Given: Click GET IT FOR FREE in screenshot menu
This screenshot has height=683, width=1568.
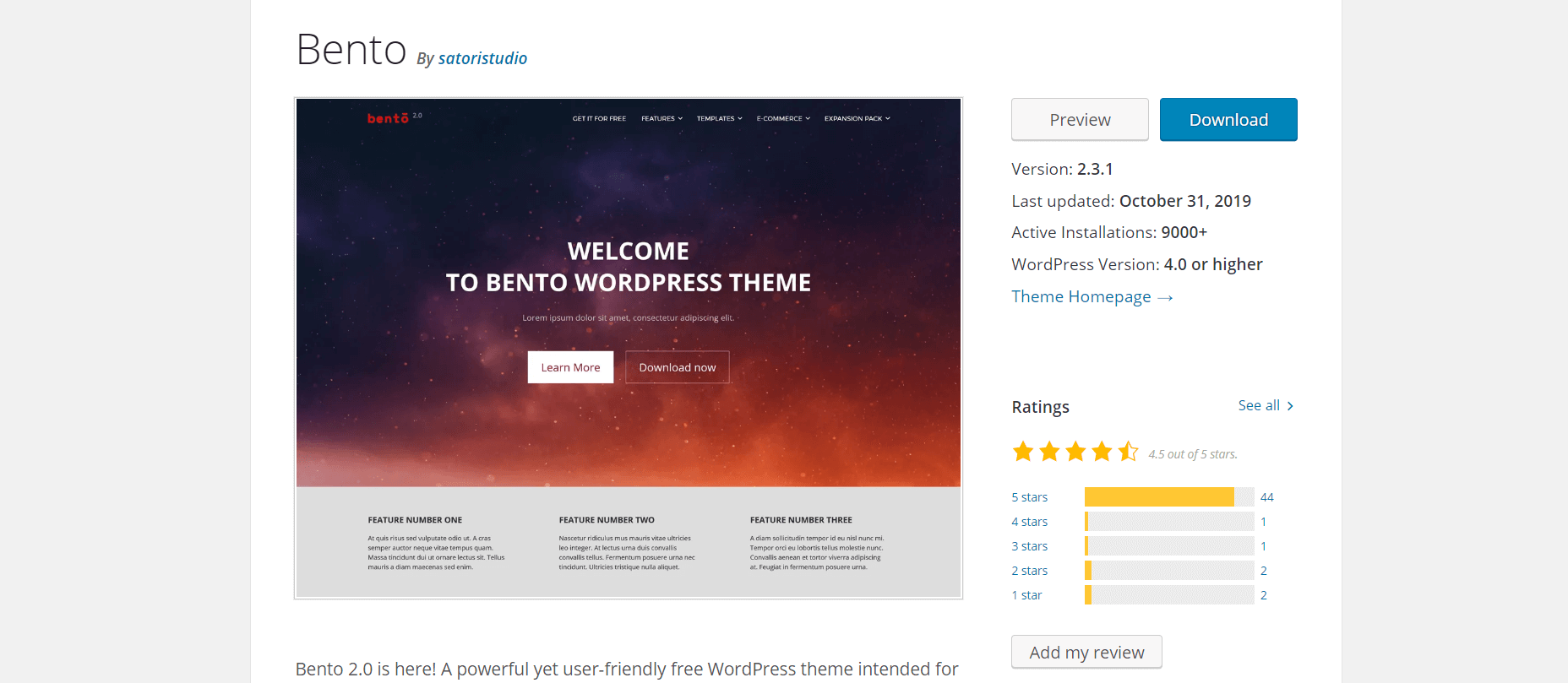Looking at the screenshot, I should point(599,118).
